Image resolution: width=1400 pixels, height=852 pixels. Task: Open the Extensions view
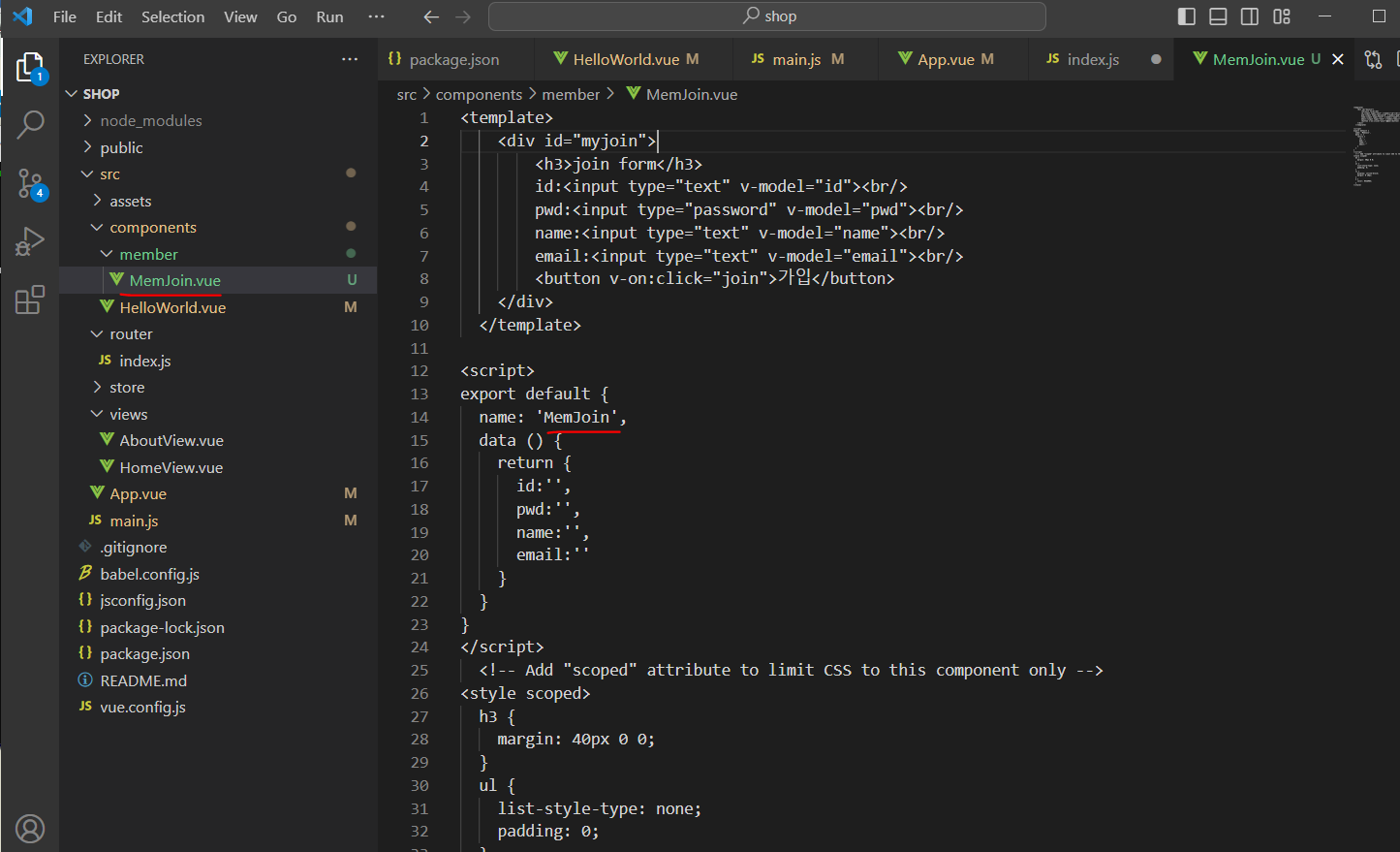[x=30, y=300]
